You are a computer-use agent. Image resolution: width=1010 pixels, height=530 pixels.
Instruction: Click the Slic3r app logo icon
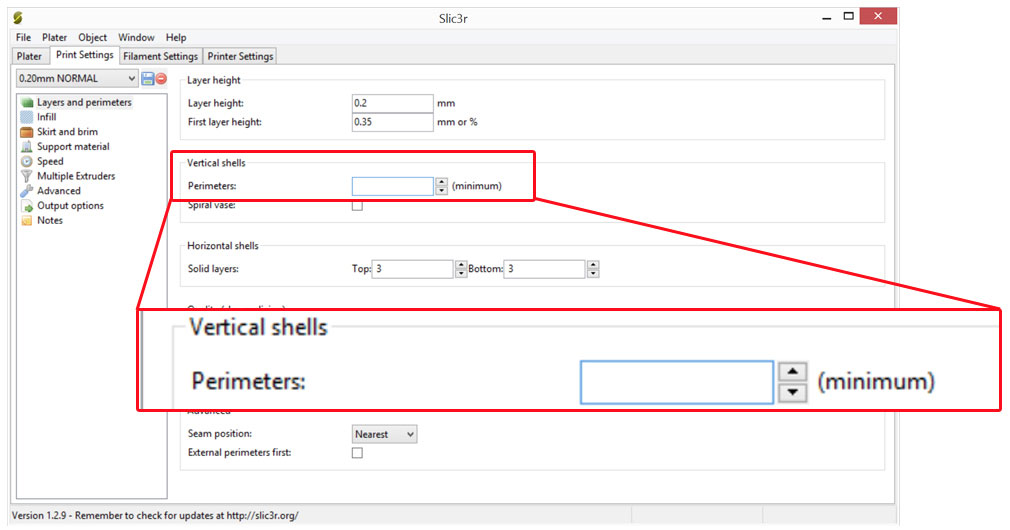coord(18,18)
